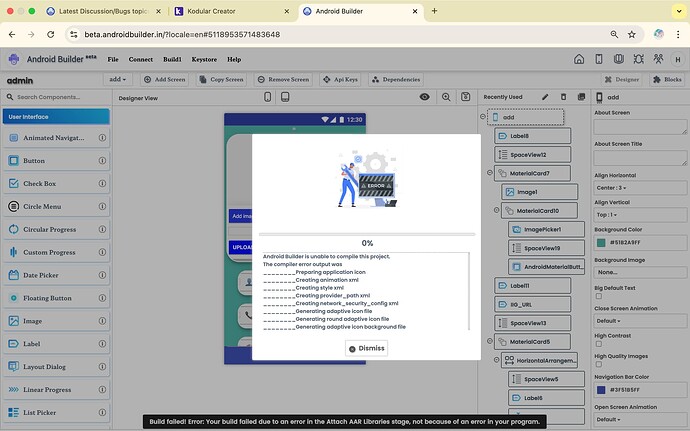Switch to the Kodular Creator browser tab
This screenshot has height=431, width=690.
[x=231, y=11]
